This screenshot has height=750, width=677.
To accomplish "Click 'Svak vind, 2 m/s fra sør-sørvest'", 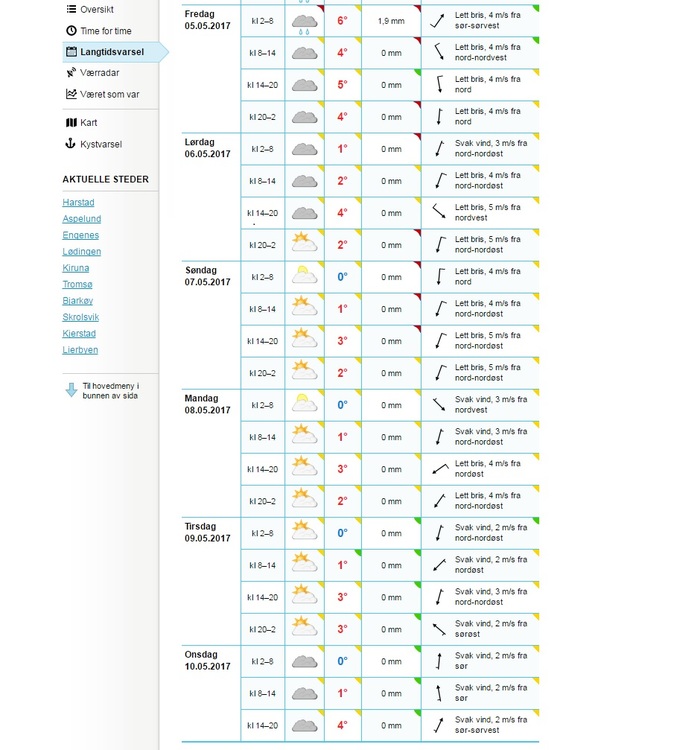I will [x=491, y=725].
